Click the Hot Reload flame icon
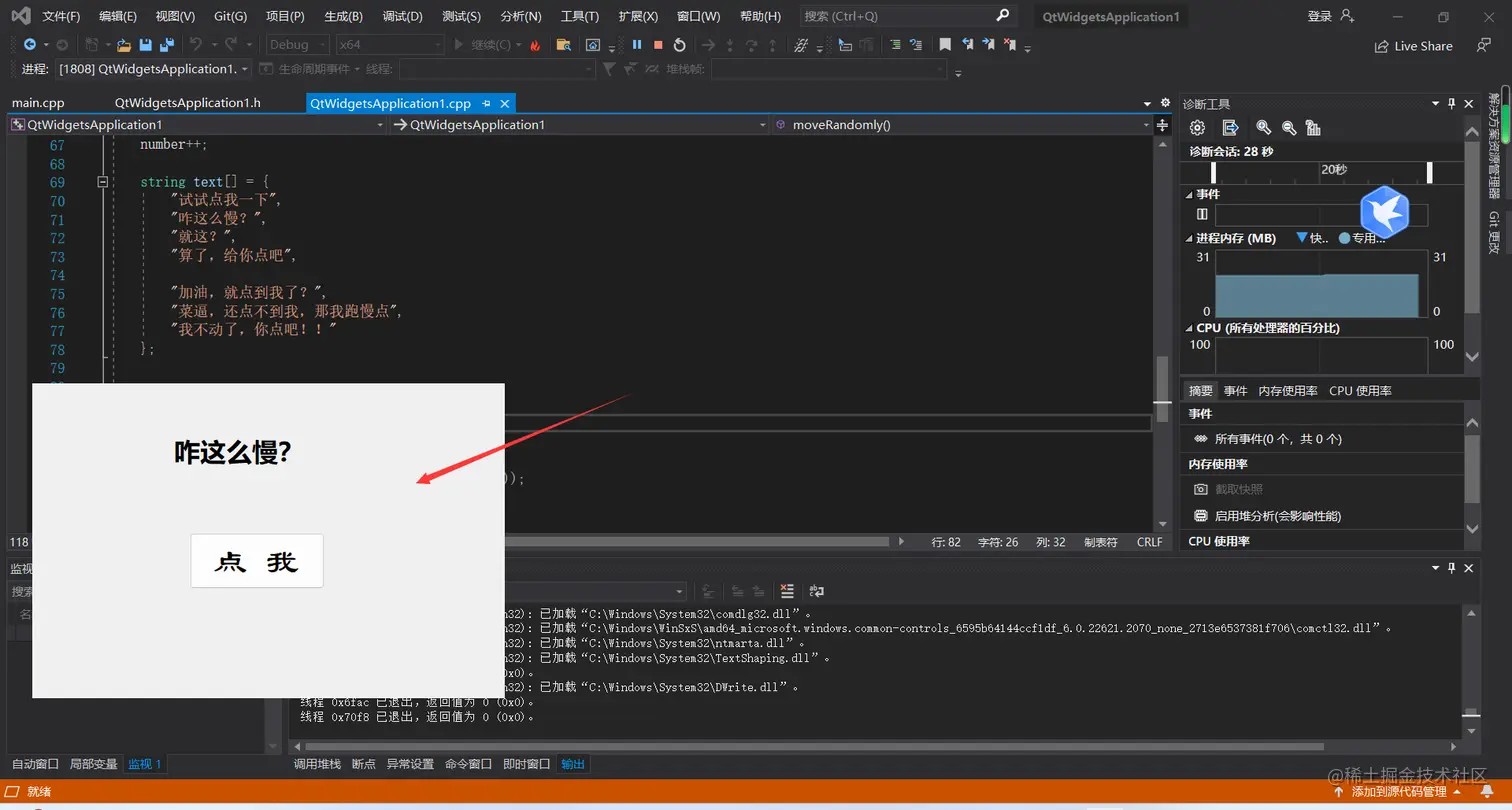Image resolution: width=1512 pixels, height=810 pixels. [x=535, y=45]
